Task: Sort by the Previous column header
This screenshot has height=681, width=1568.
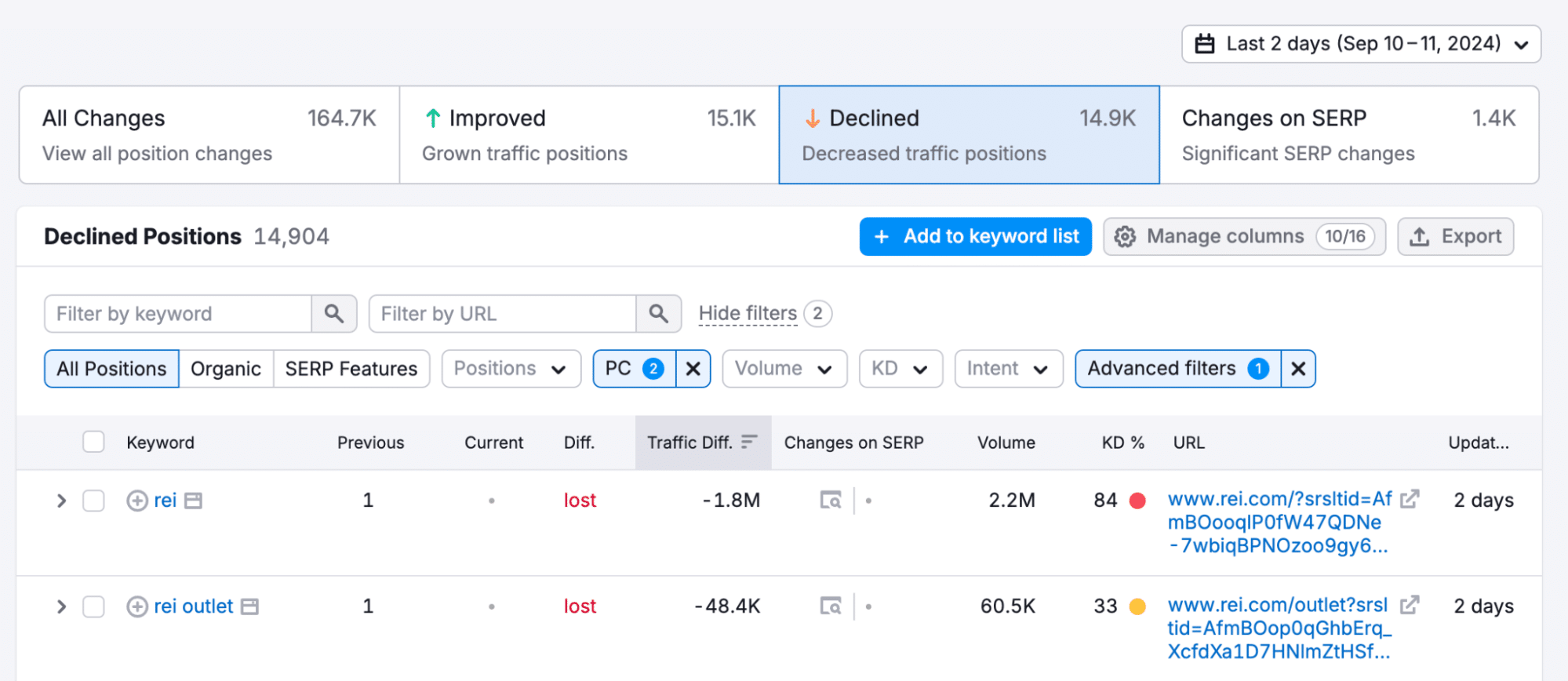Action: 370,442
